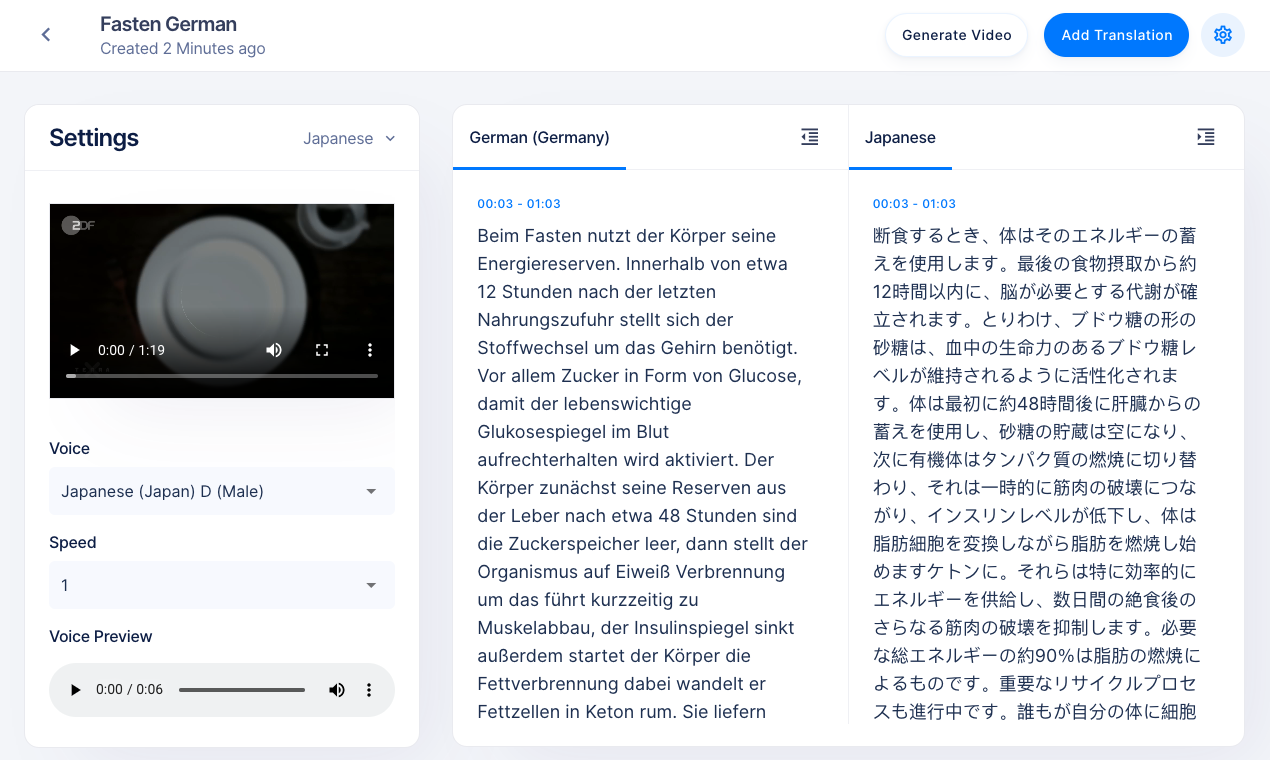Play the video preview
Viewport: 1270px width, 760px height.
[74, 350]
